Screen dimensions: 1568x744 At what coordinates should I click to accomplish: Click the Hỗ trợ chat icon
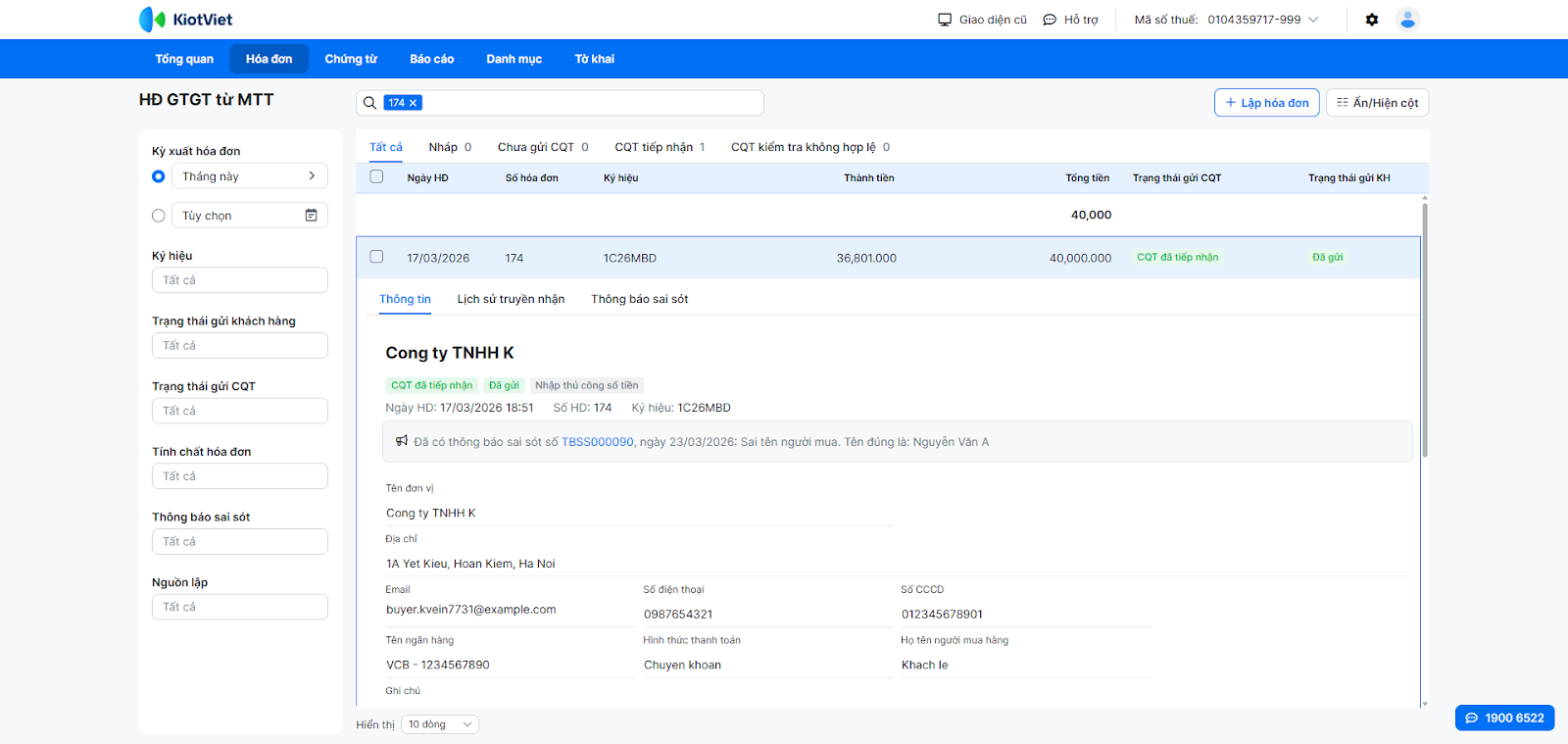[1050, 20]
